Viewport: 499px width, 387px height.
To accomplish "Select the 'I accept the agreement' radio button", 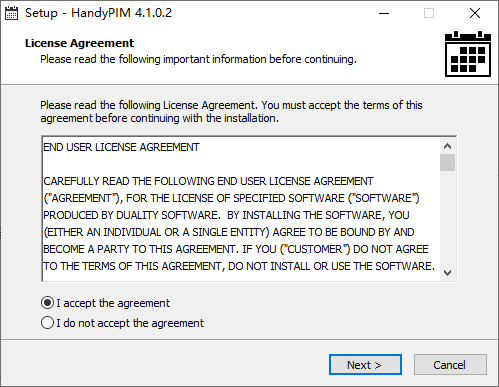I will click(48, 303).
